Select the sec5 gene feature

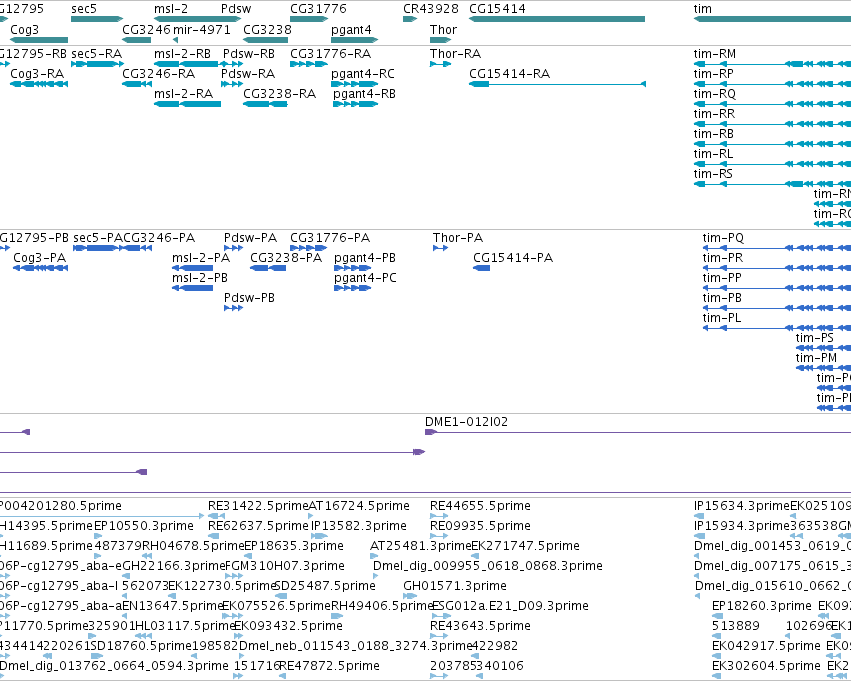coord(97,19)
